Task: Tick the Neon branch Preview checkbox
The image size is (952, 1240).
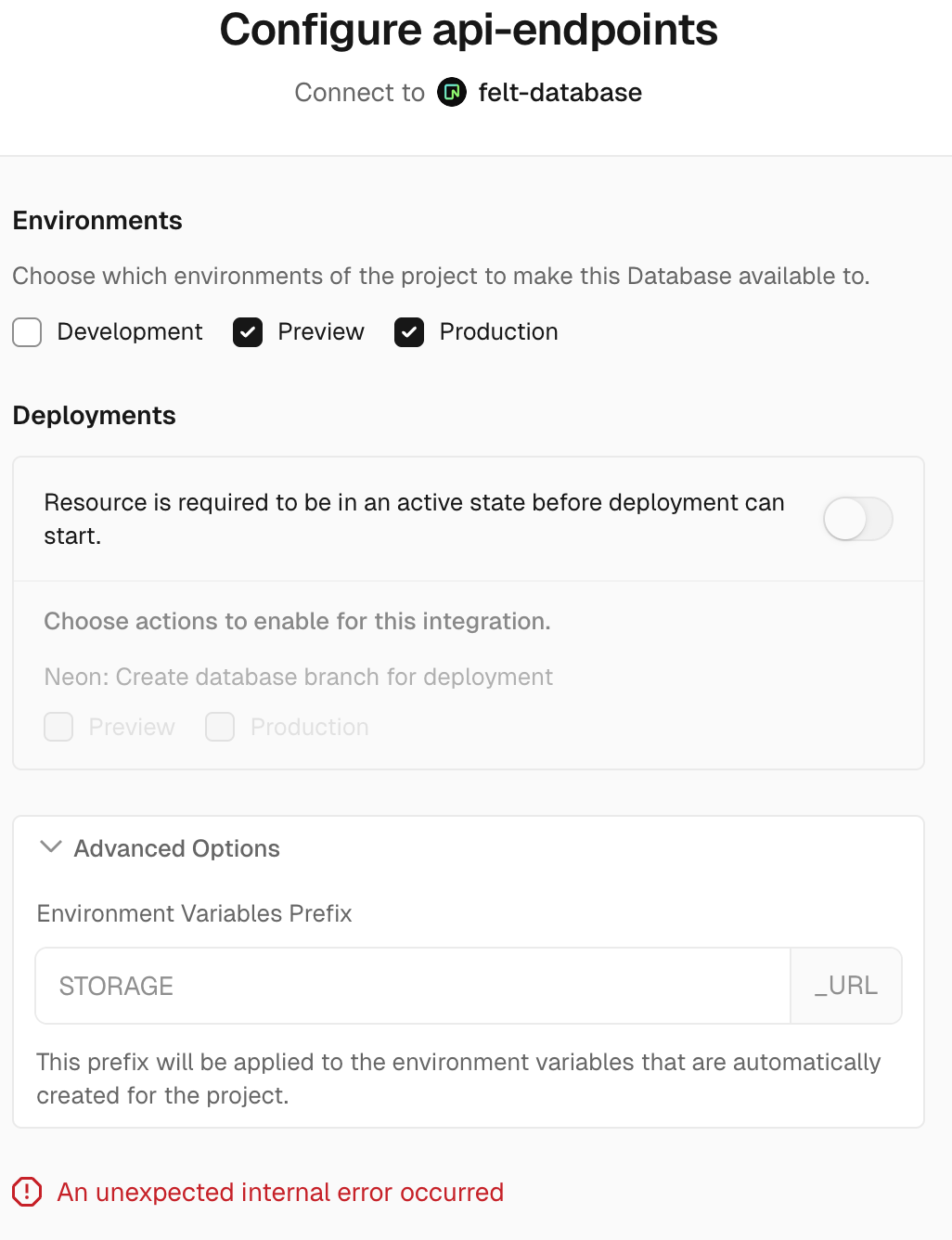Action: point(58,727)
